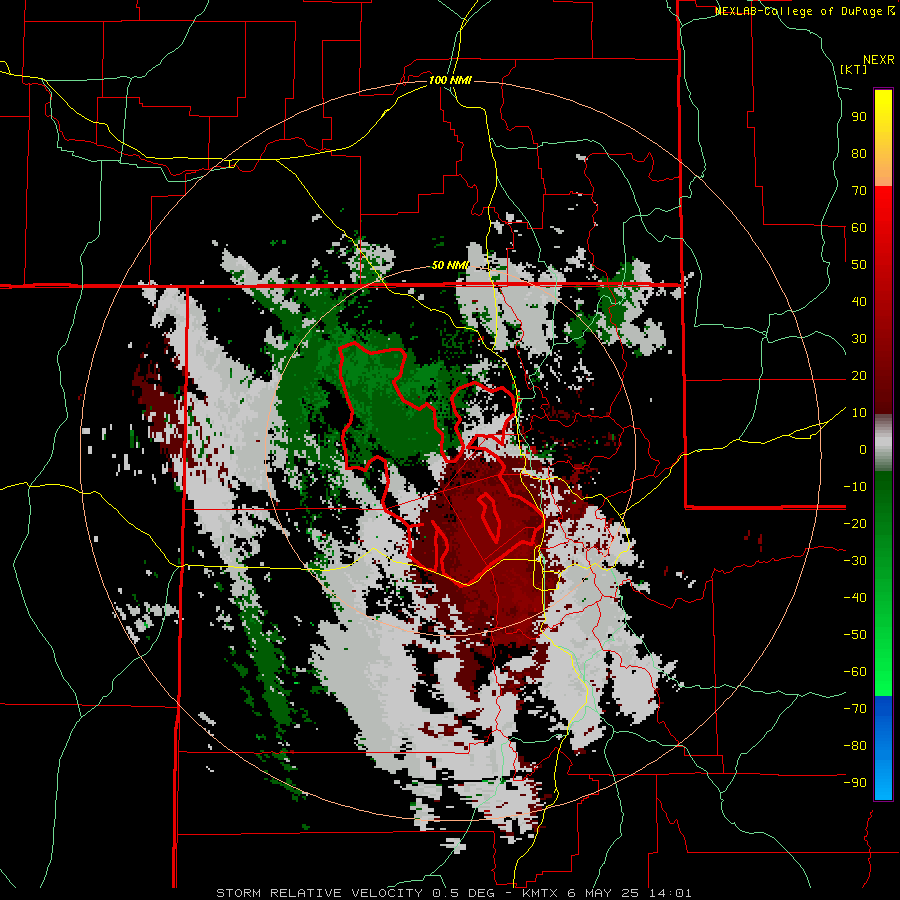
Task: Click the -10 value on the velocity scale
Action: tap(855, 487)
